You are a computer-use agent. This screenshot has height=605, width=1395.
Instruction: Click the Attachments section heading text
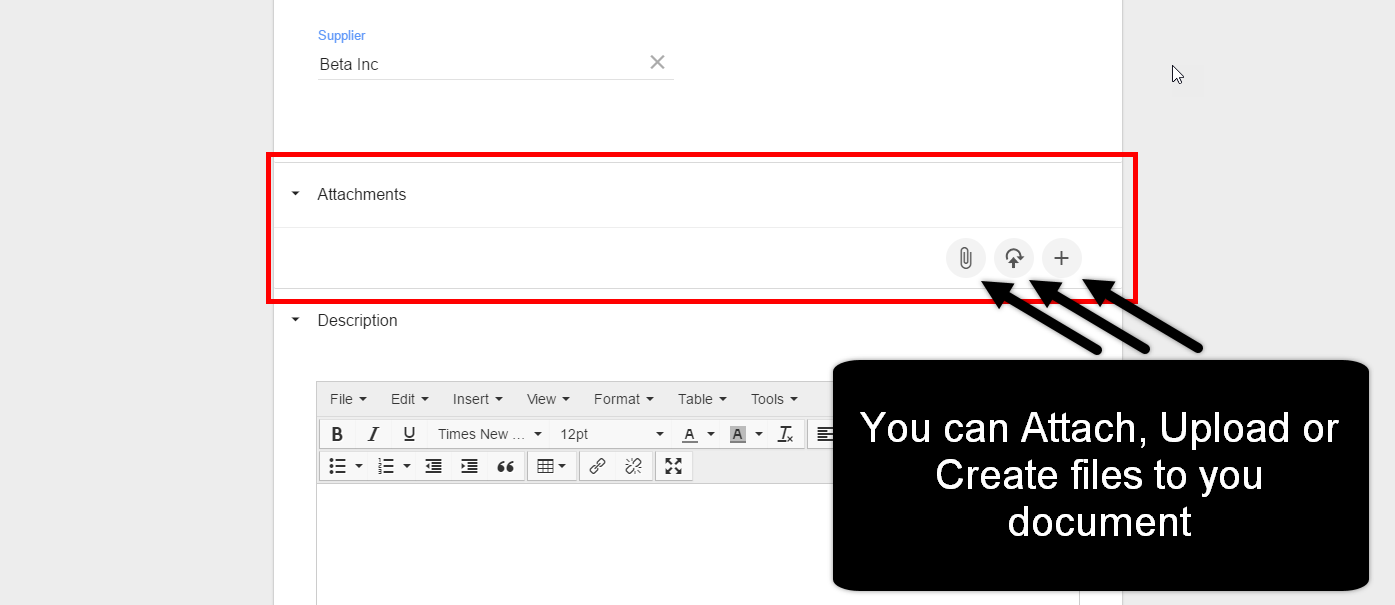point(362,194)
